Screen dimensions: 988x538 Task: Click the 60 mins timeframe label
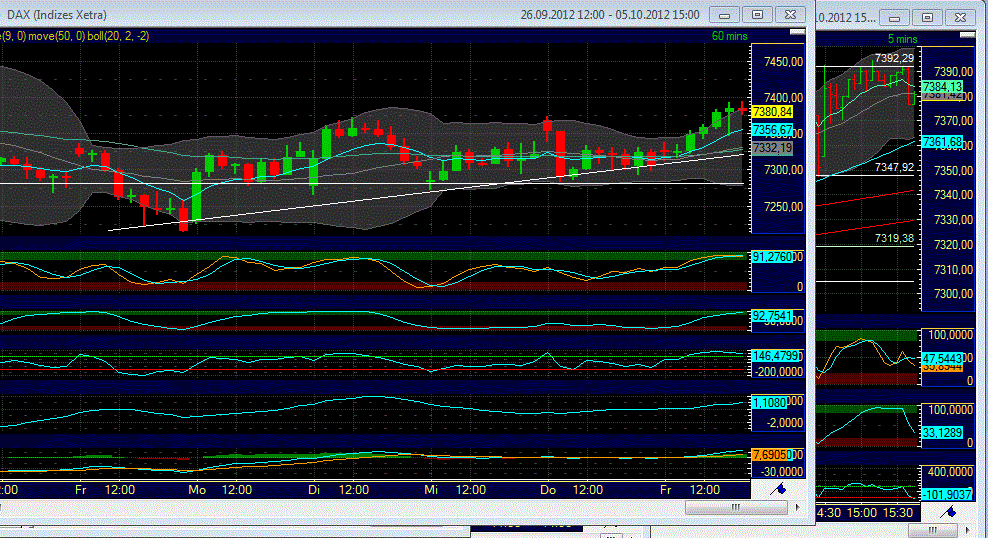coord(730,36)
